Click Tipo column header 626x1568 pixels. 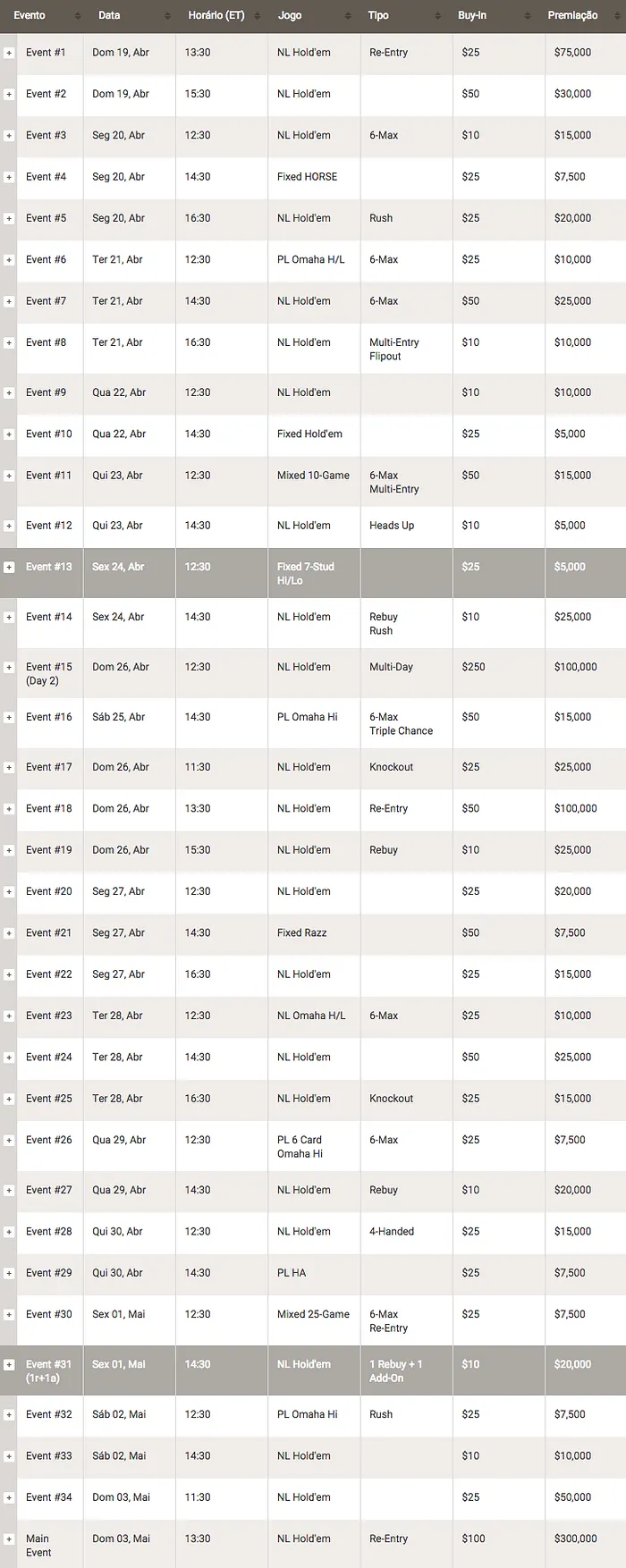coord(404,15)
